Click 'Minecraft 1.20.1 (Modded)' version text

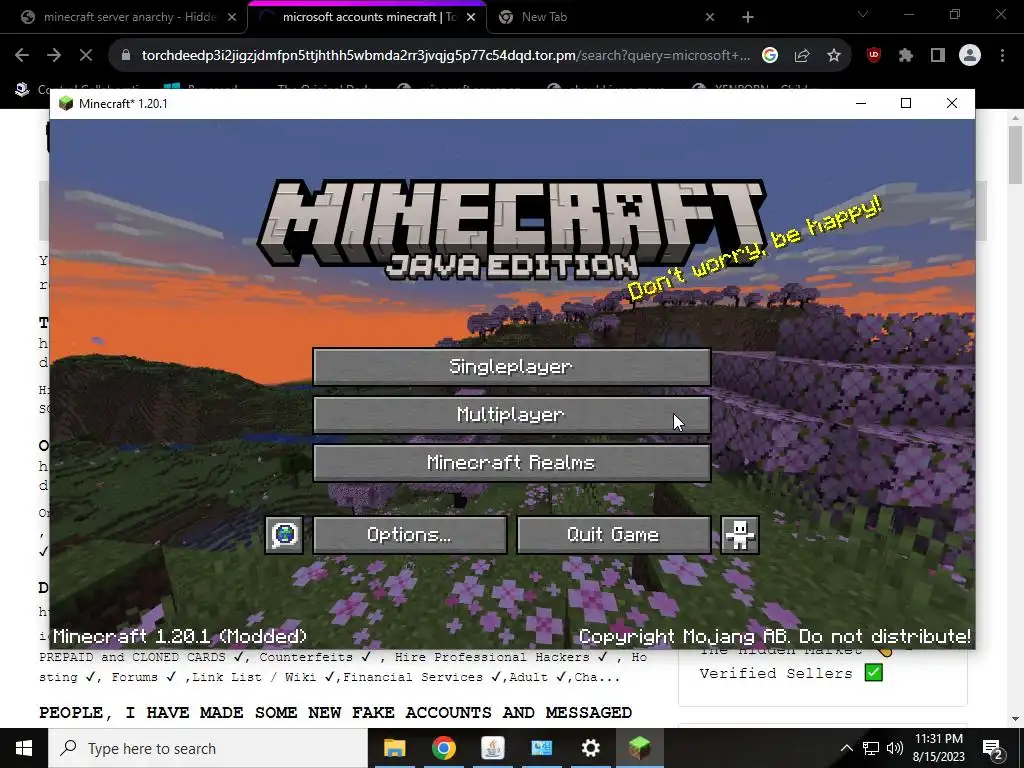tap(180, 636)
